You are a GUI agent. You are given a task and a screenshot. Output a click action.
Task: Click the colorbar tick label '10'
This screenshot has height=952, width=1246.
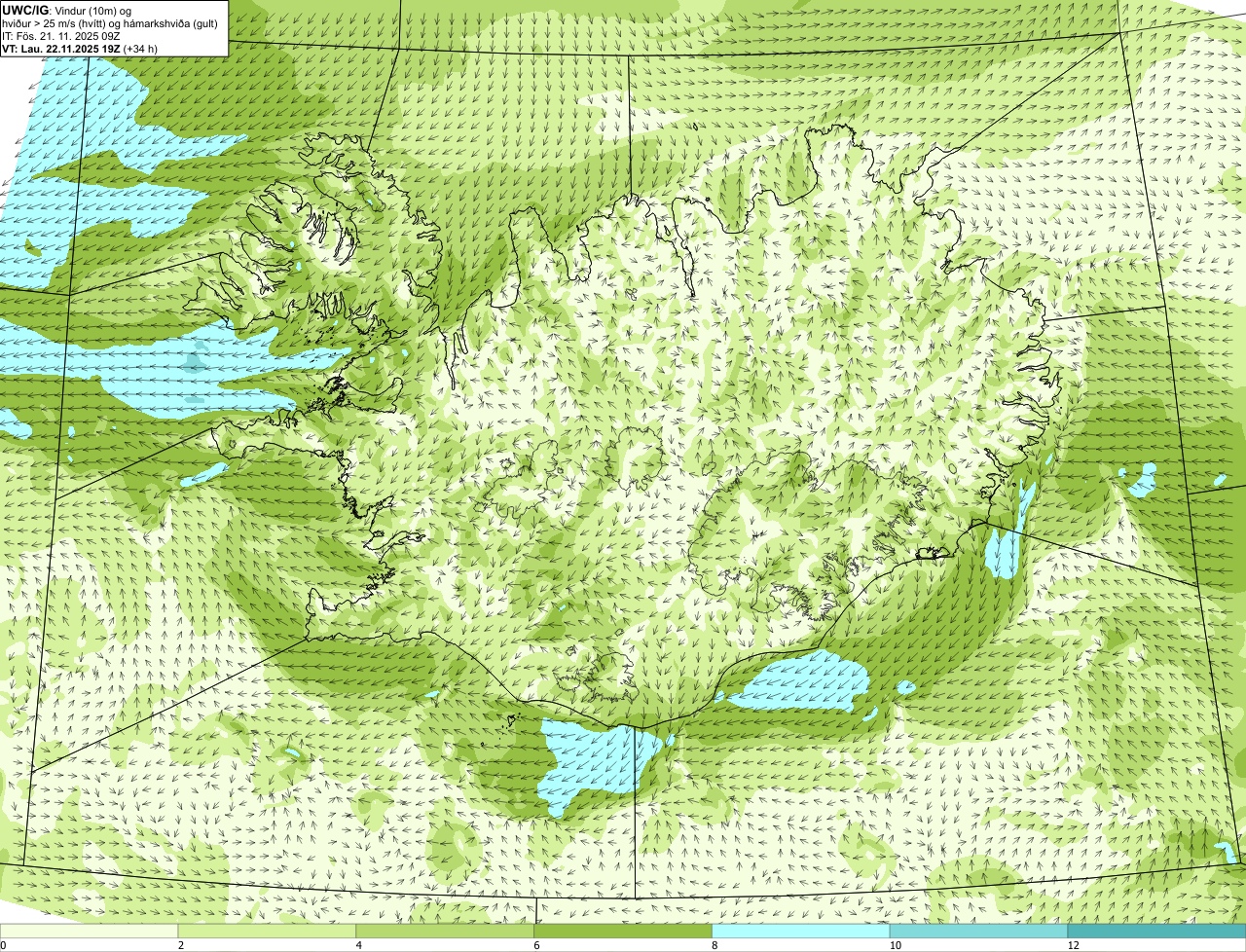point(896,945)
